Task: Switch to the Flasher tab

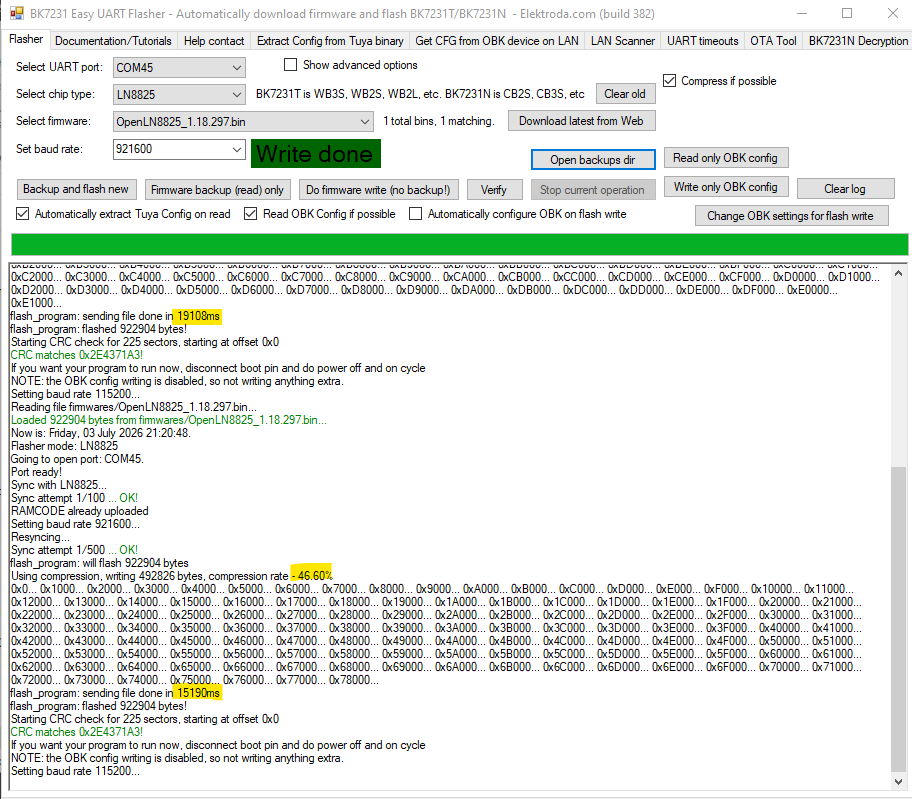Action: 26,39
